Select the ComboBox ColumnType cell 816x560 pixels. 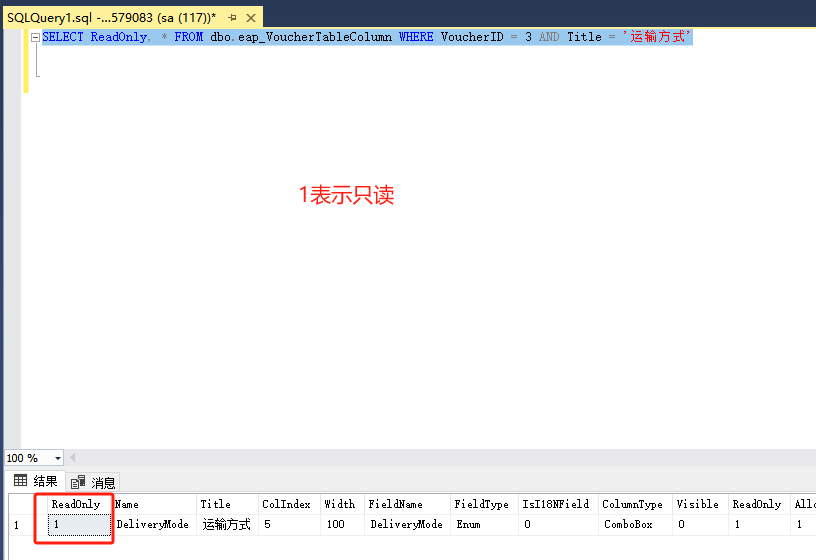coord(635,525)
